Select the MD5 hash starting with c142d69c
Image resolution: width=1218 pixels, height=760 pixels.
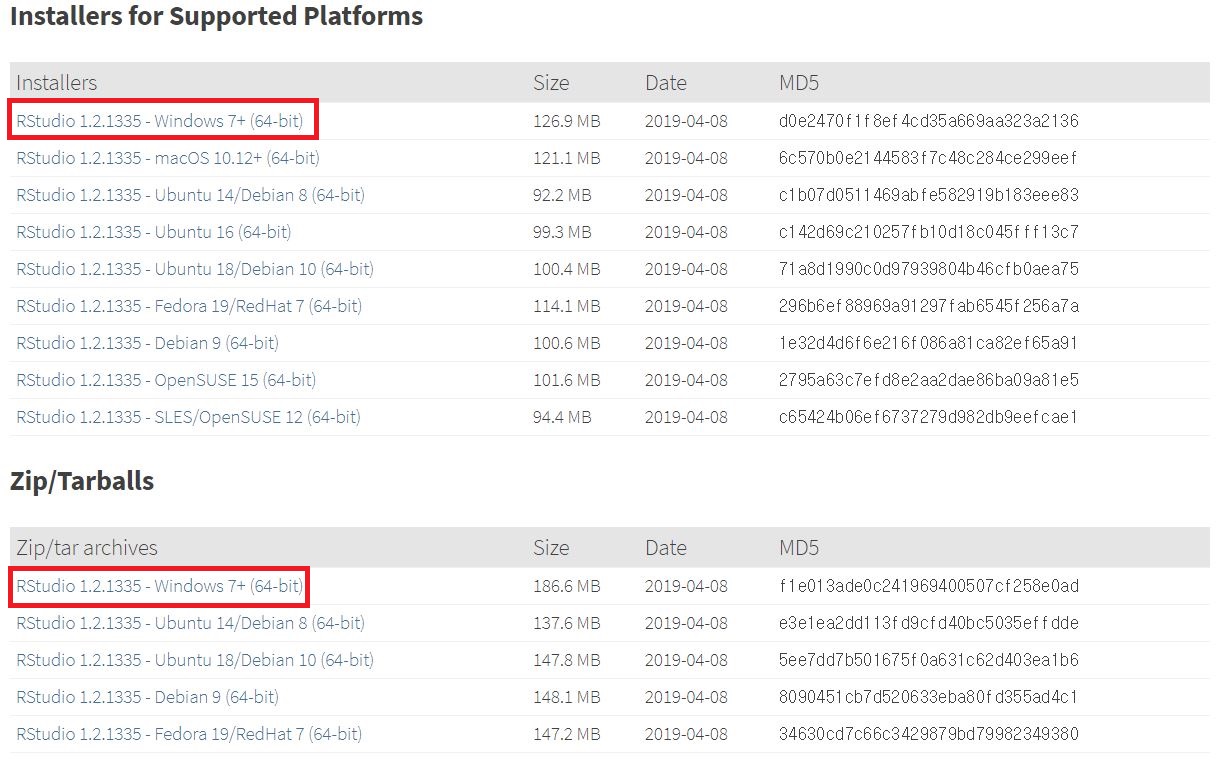929,232
